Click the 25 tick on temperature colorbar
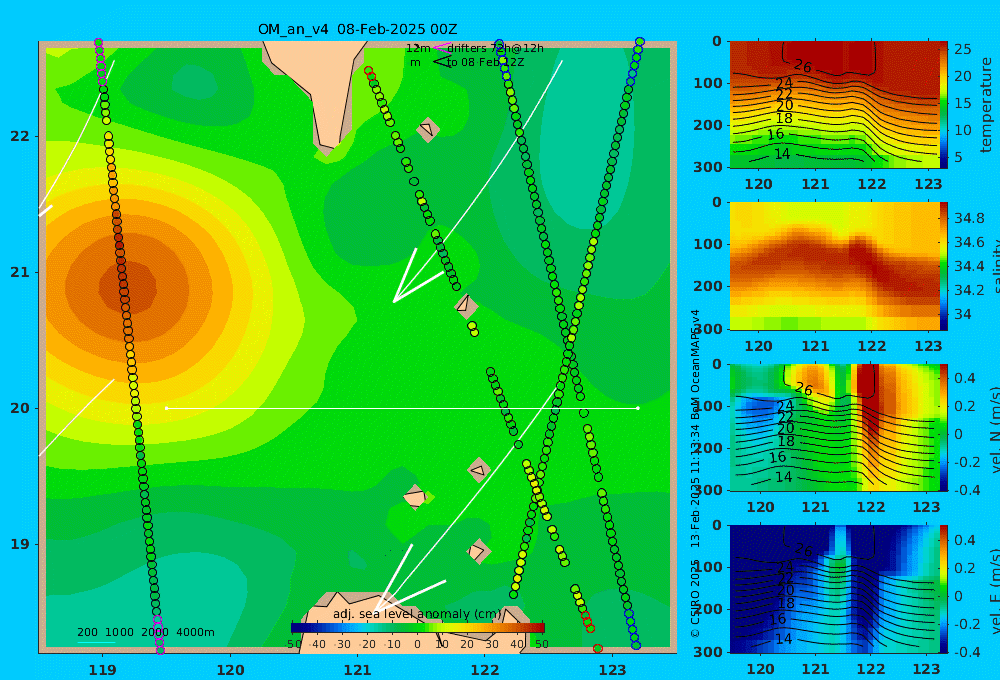The height and width of the screenshot is (680, 1000). tap(963, 49)
